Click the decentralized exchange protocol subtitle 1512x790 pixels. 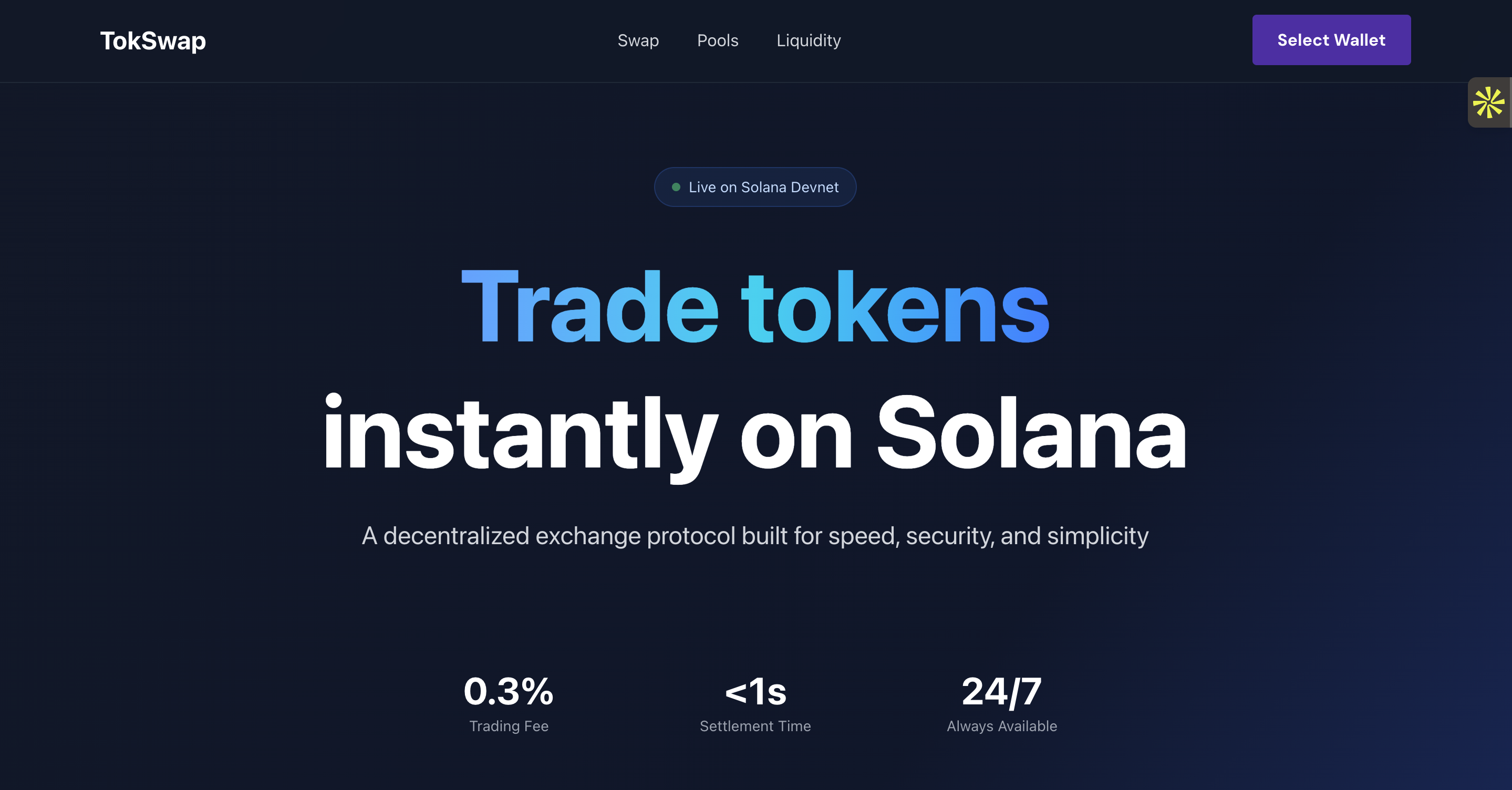point(755,536)
